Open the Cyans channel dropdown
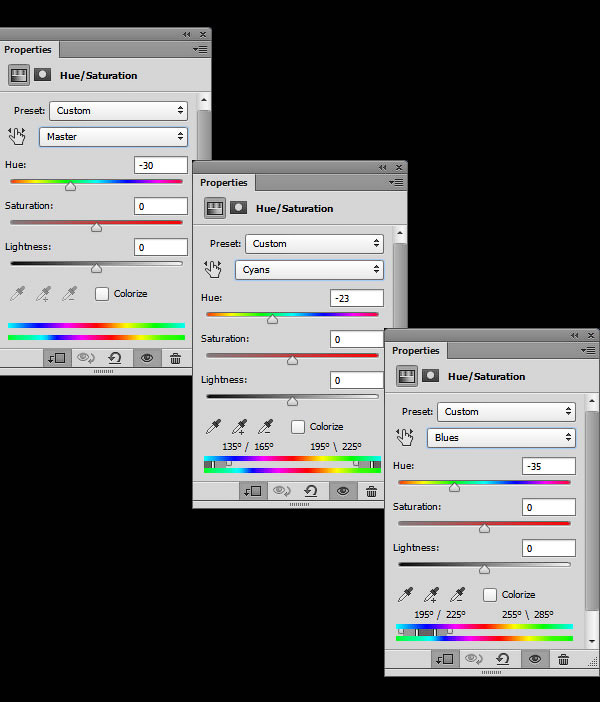 pyautogui.click(x=309, y=270)
